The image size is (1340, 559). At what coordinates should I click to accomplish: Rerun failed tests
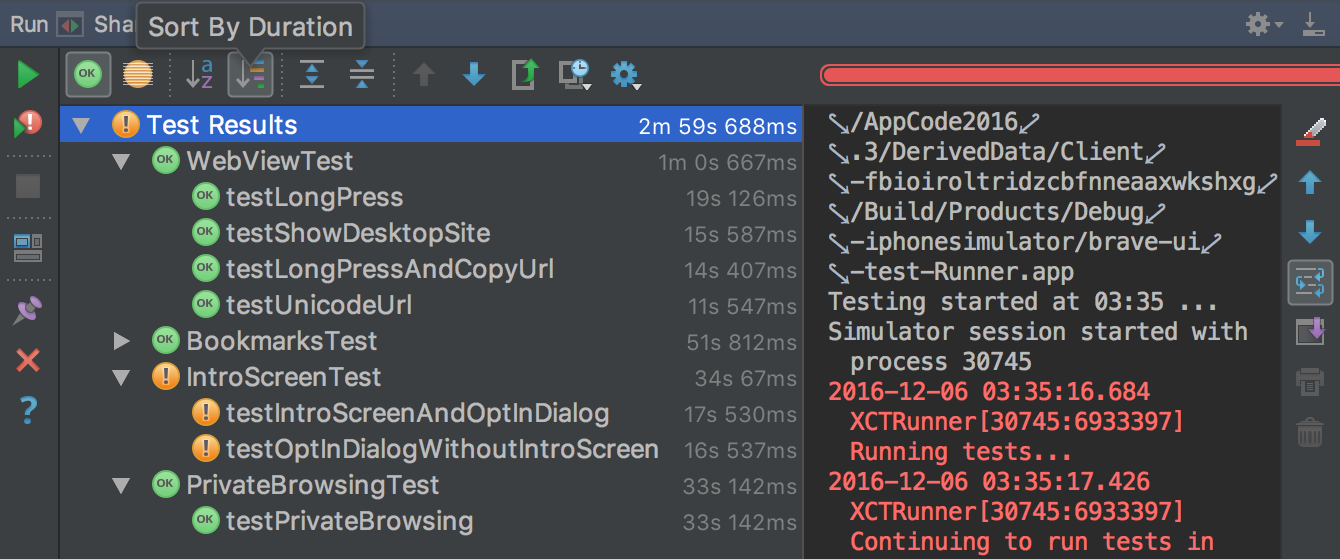point(27,126)
